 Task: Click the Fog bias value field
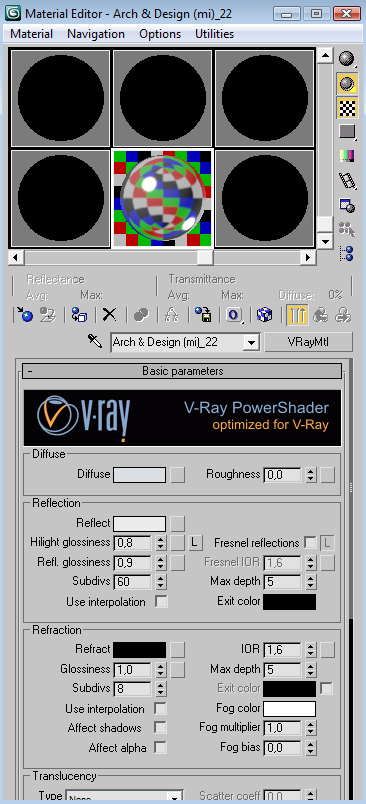tap(282, 748)
